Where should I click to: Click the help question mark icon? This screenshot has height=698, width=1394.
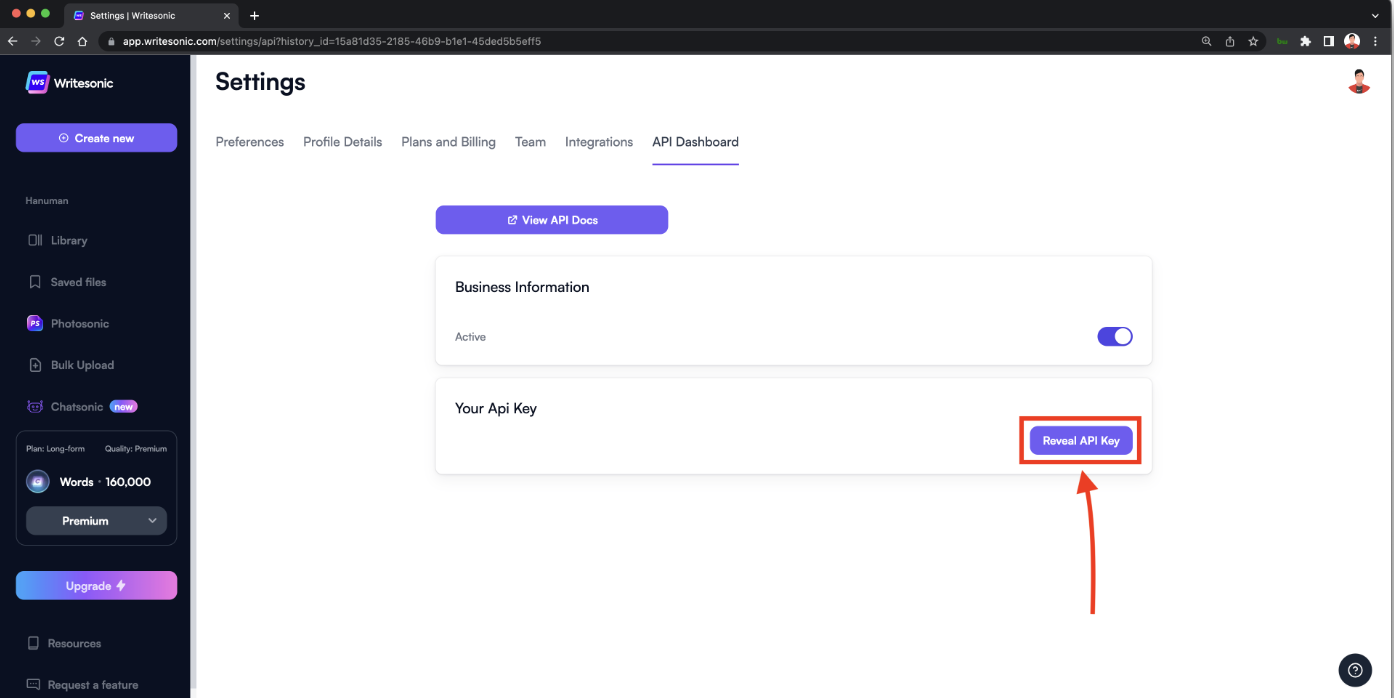coord(1354,670)
